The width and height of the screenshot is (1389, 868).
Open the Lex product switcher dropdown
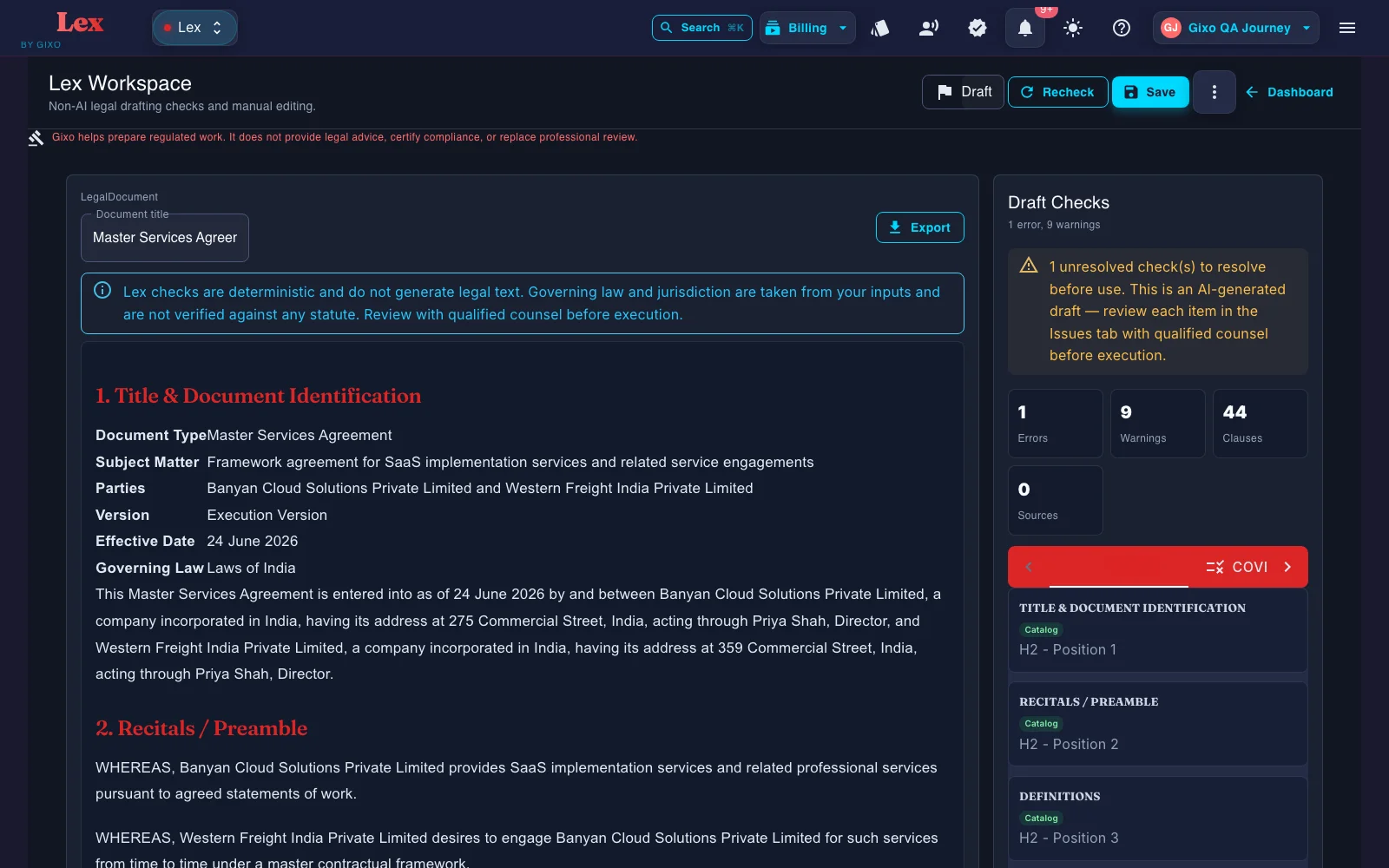click(x=194, y=28)
